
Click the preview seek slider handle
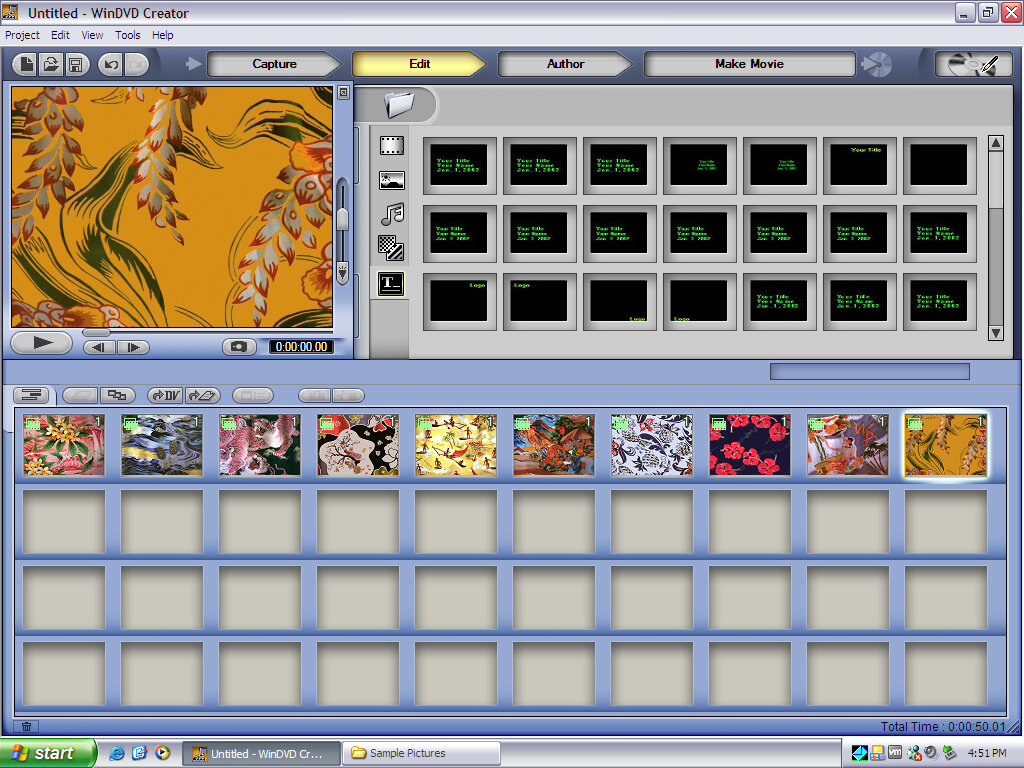(x=96, y=332)
